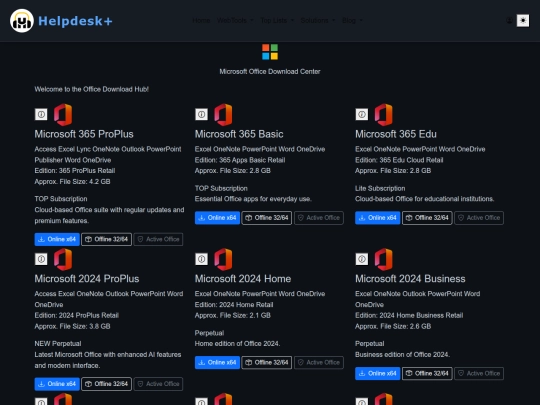The height and width of the screenshot is (405, 540).
Task: Download Online x64 for Microsoft 365 Edu
Action: point(377,218)
